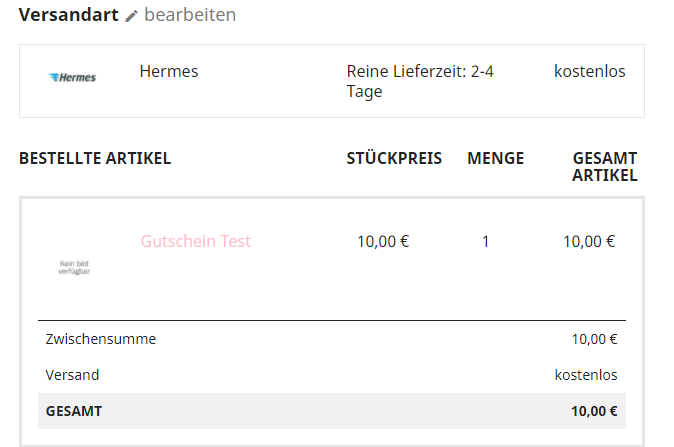Screen dimensions: 674x447
Task: Click the 'STÜCKPREIS' column header
Action: (x=394, y=158)
